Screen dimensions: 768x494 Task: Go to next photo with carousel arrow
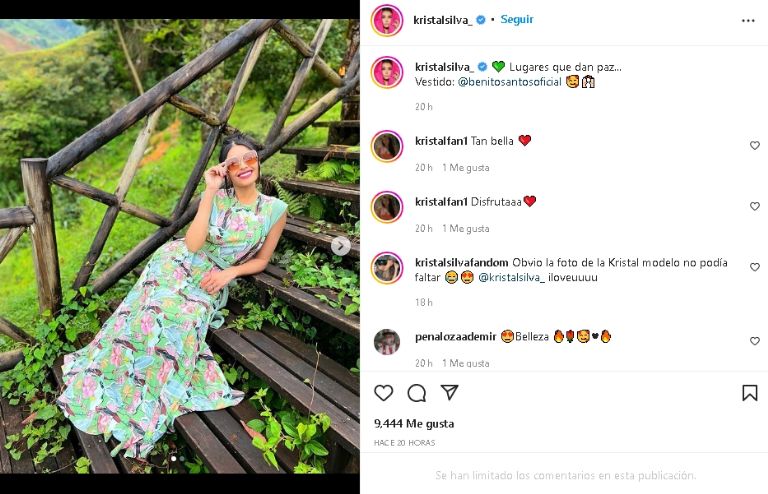pyautogui.click(x=341, y=246)
